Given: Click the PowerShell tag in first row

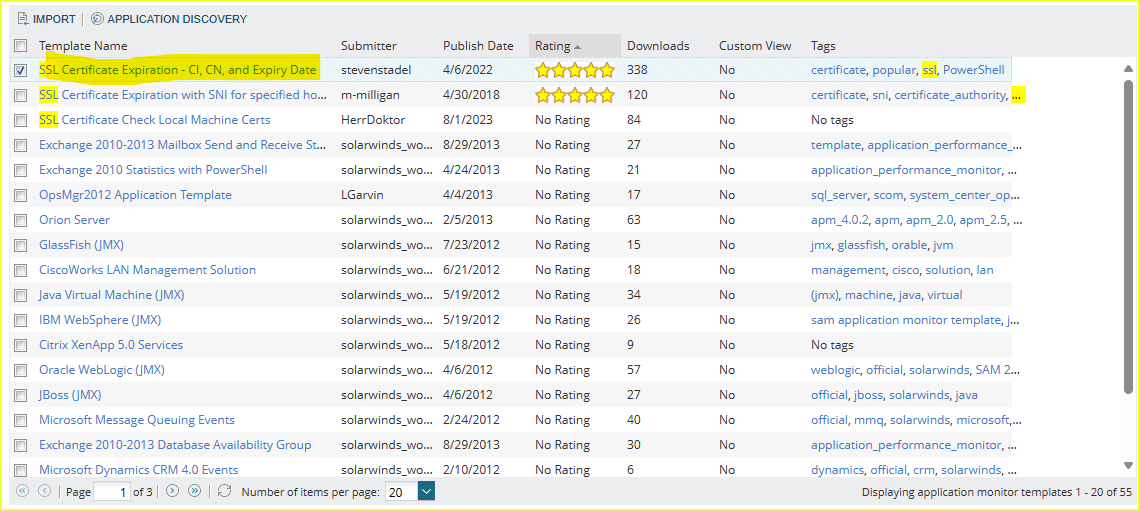Looking at the screenshot, I should pos(974,70).
